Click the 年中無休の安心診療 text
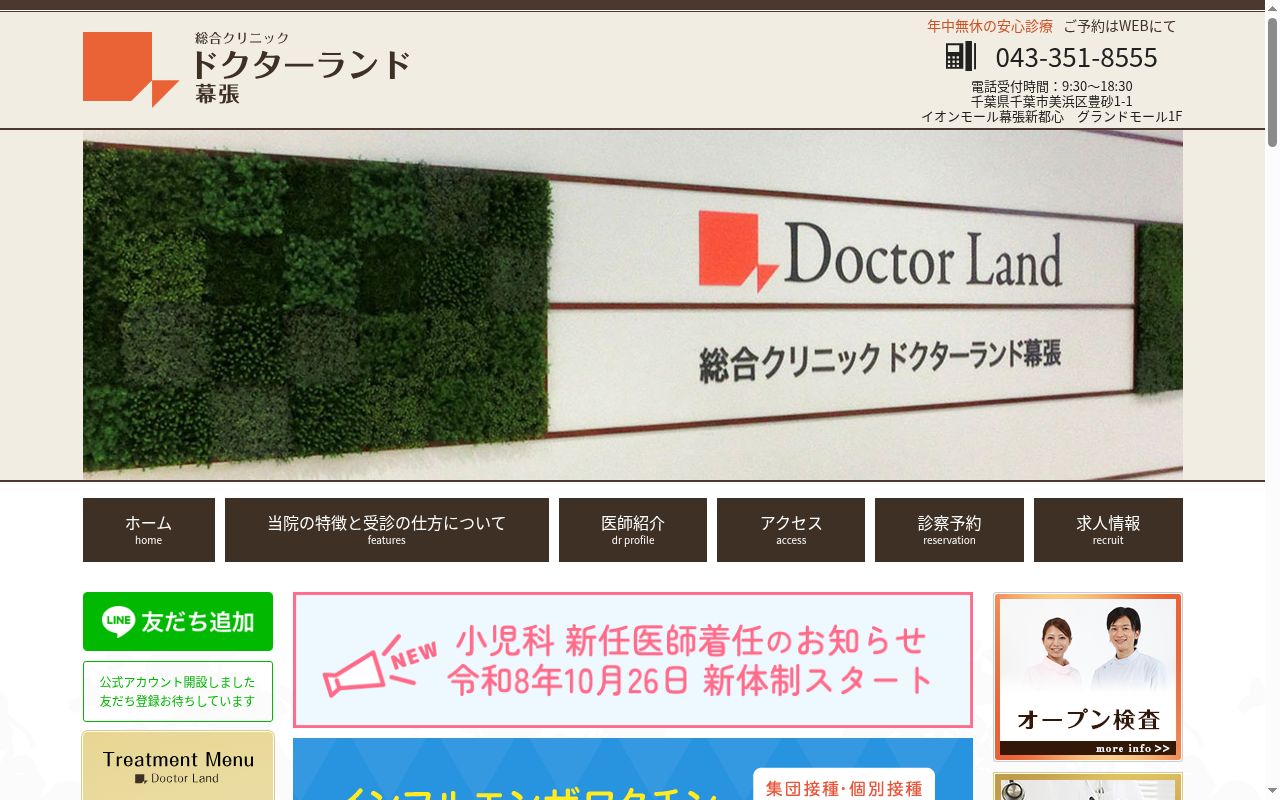 990,26
